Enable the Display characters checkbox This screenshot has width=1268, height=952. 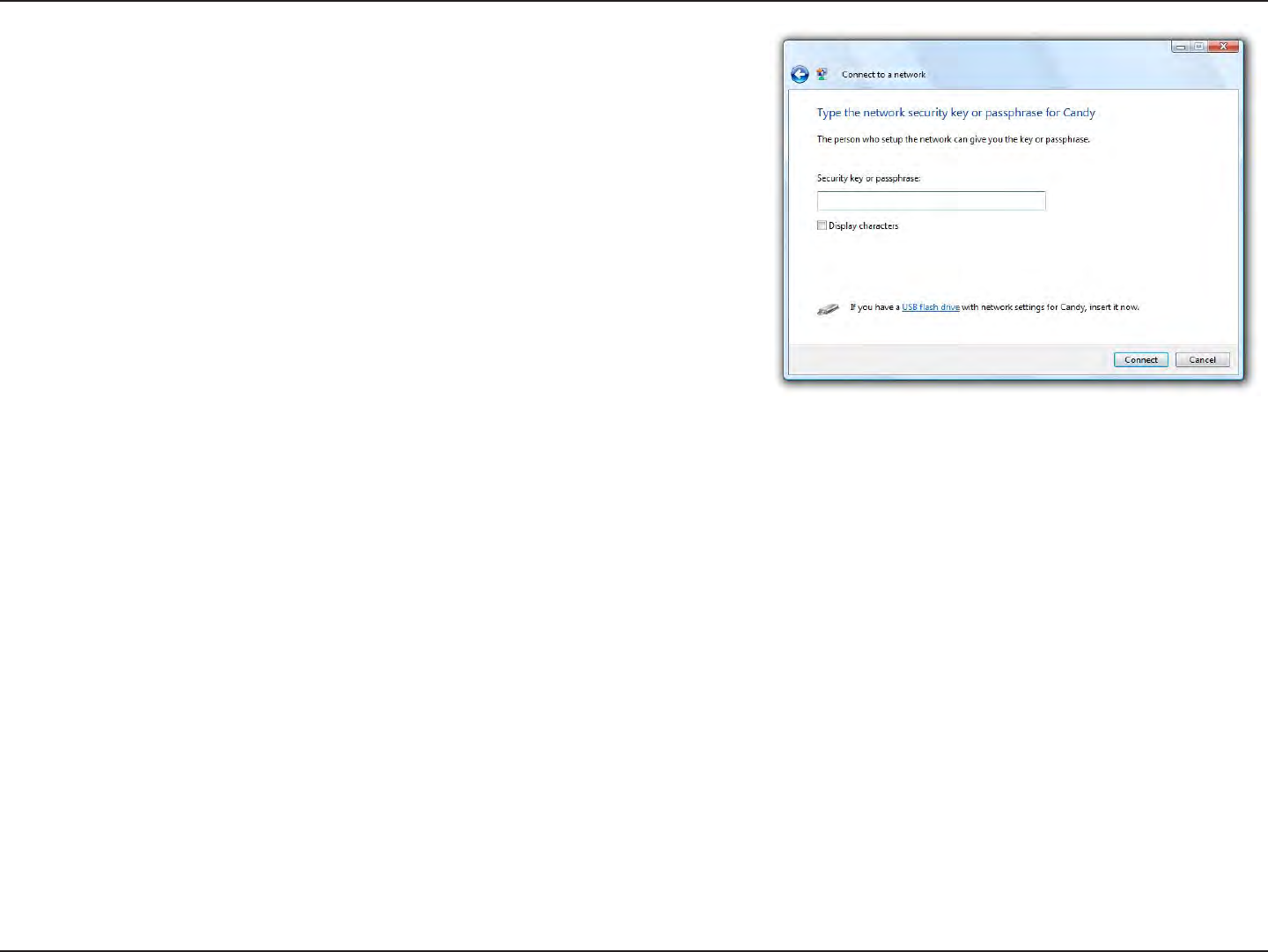[822, 225]
